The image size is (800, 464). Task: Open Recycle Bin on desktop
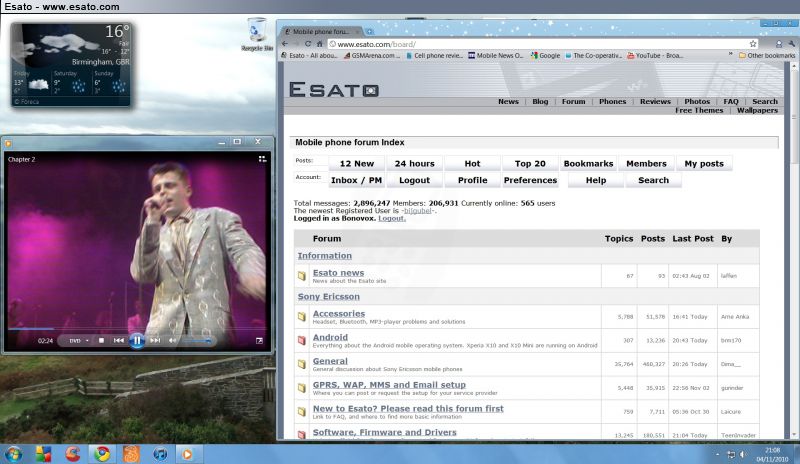(x=257, y=34)
